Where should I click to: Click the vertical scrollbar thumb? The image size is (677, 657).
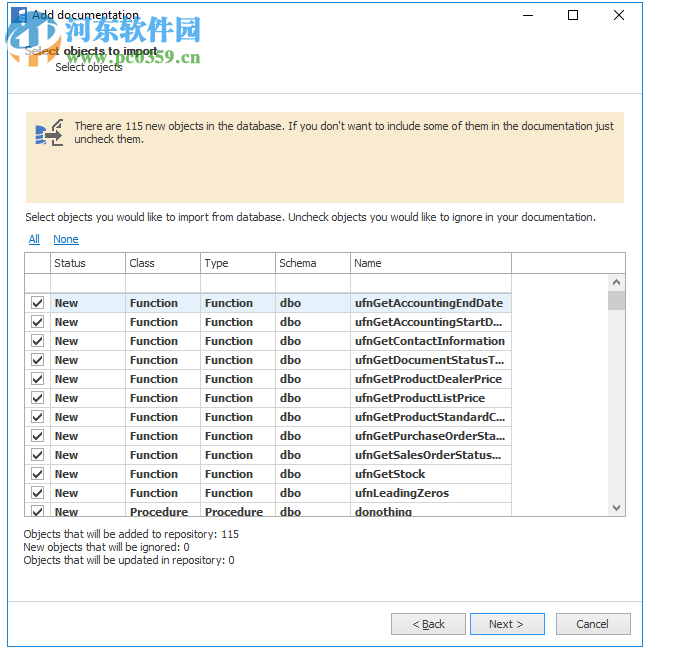[617, 300]
